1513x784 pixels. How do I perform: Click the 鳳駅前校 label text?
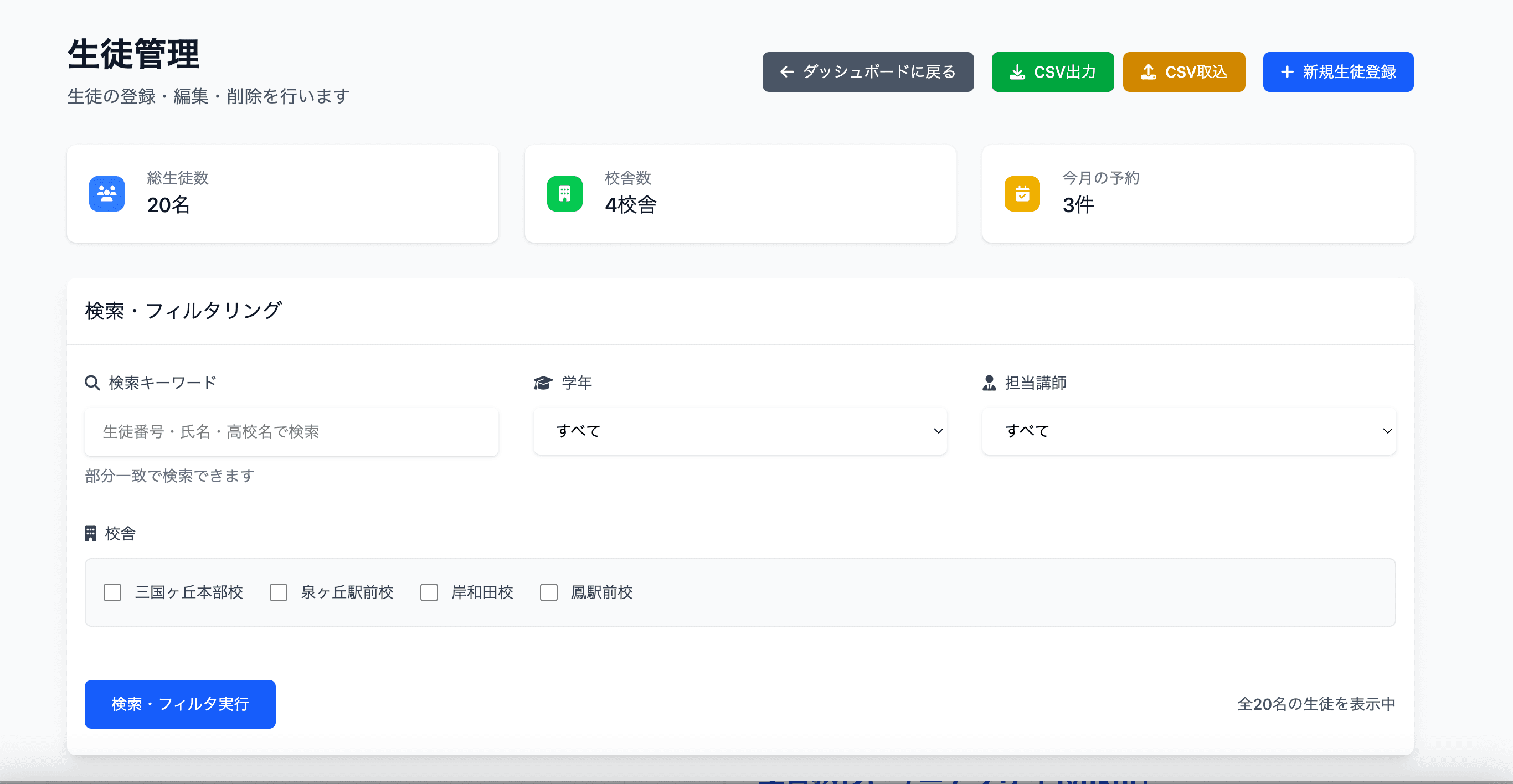(601, 592)
